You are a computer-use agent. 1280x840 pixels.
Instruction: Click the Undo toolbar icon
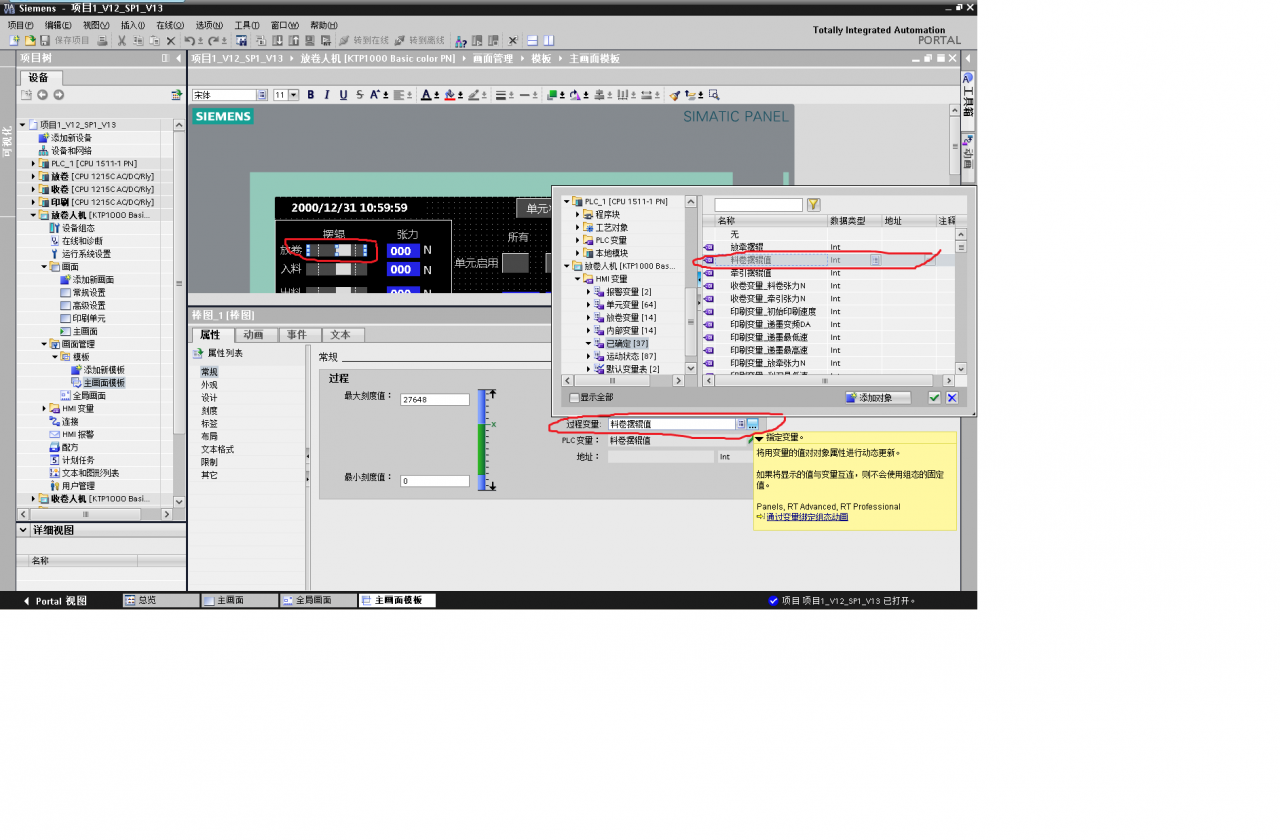pyautogui.click(x=188, y=40)
